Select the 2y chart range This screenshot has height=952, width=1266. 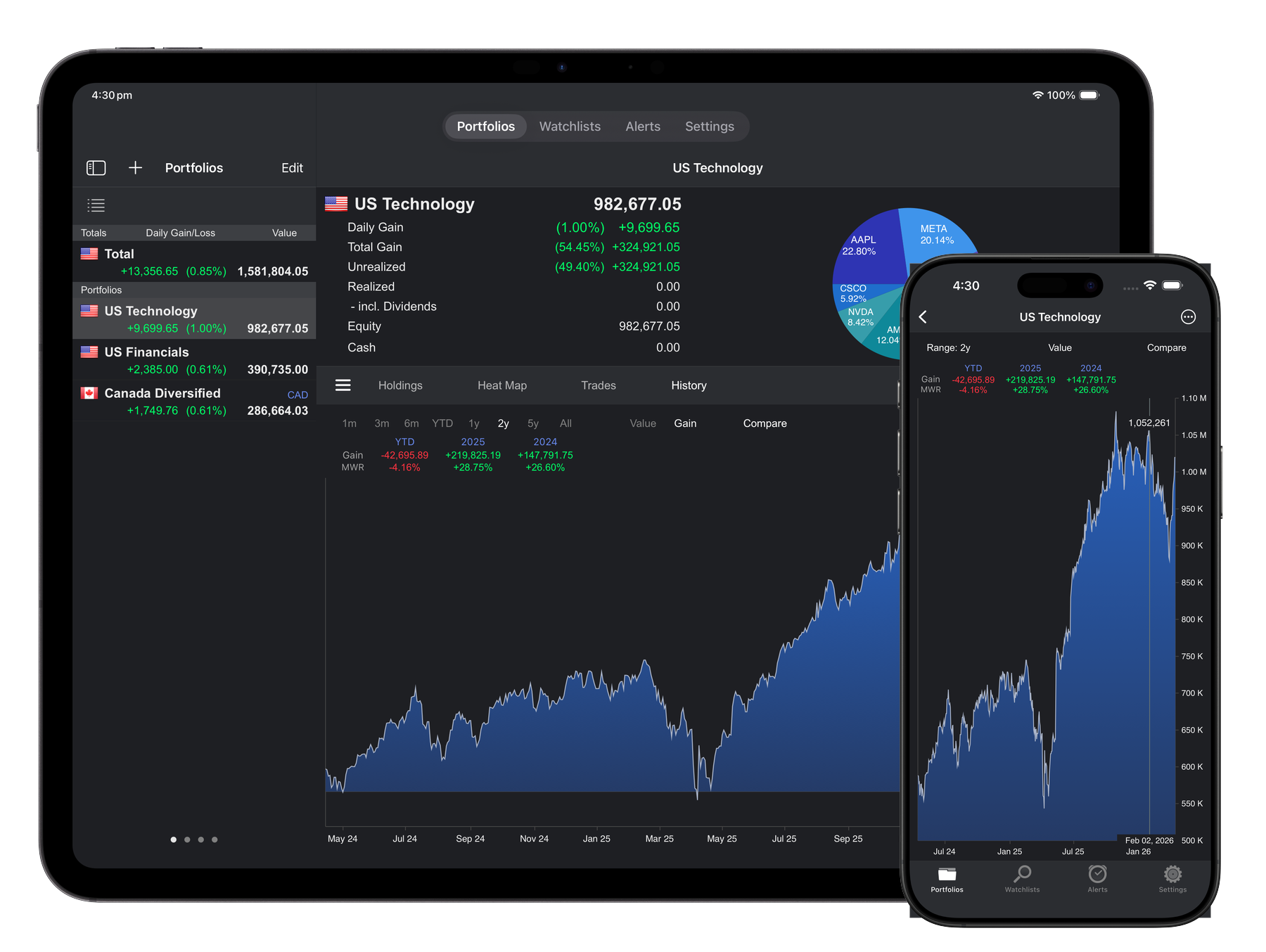click(504, 423)
